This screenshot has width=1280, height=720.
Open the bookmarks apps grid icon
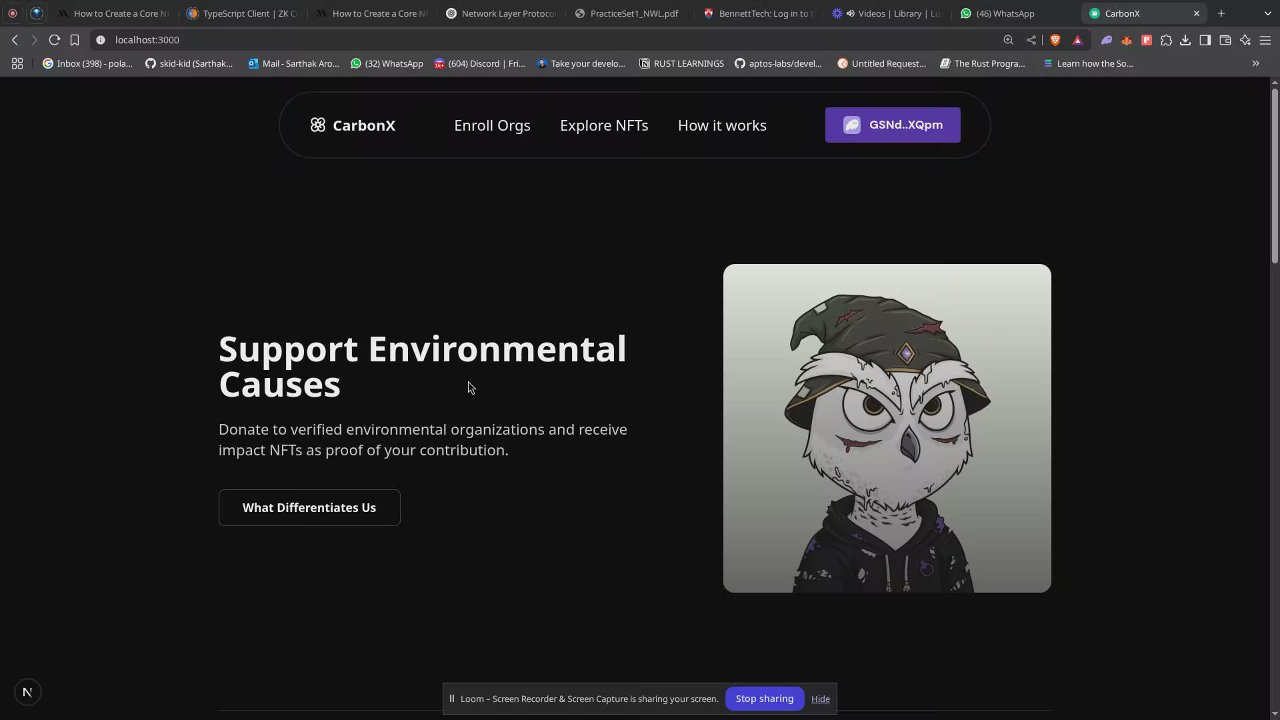click(17, 63)
